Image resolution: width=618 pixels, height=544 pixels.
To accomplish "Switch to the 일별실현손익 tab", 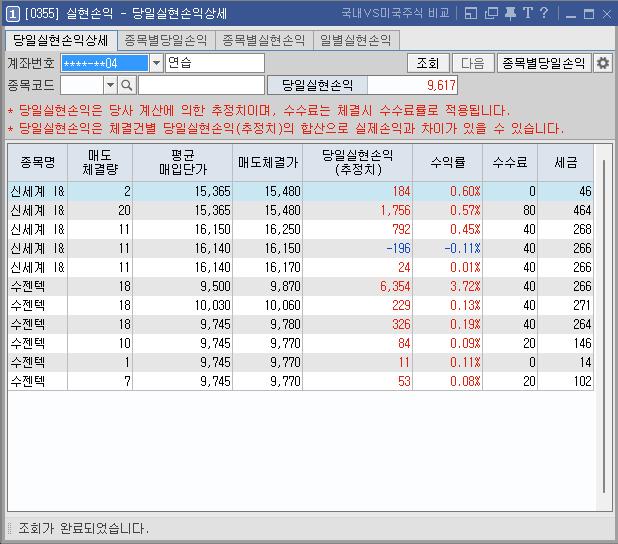I will pos(356,40).
